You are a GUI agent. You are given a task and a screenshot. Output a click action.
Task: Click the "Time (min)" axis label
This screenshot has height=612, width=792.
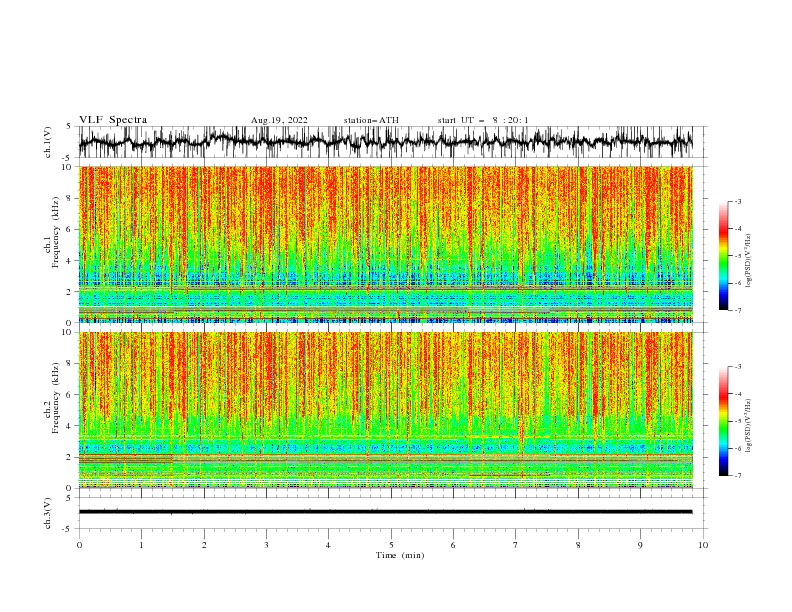pos(400,555)
